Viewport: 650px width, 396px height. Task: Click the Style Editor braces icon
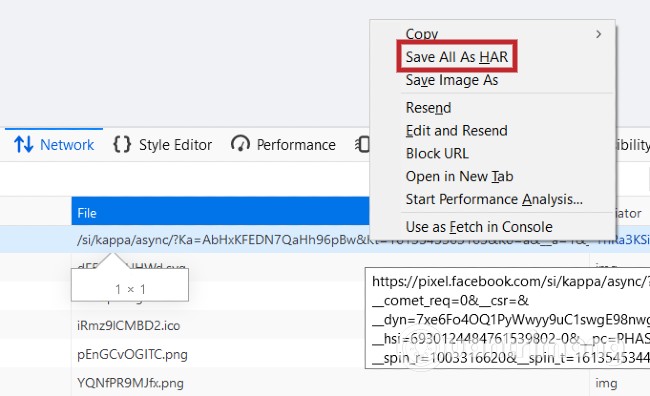[x=122, y=145]
